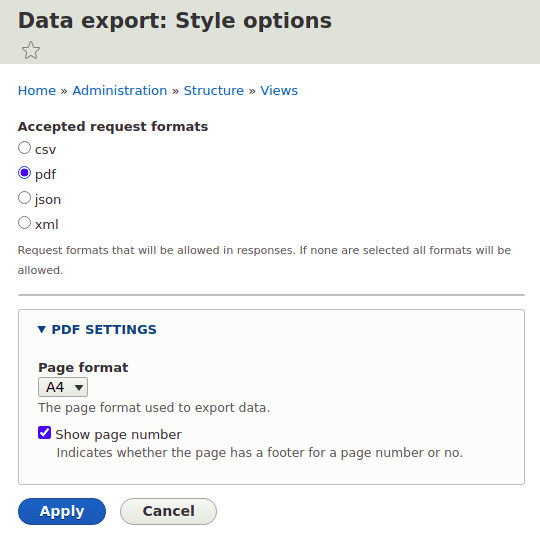Viewport: 540px width, 551px height.
Task: Apply the style options
Action: point(62,511)
